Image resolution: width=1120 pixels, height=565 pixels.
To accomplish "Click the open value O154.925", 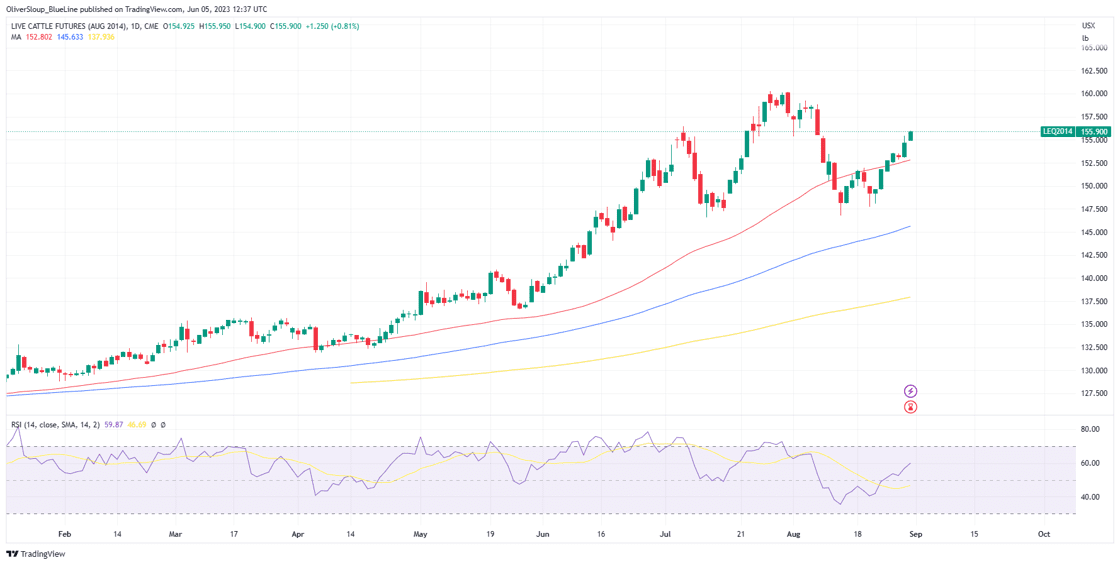I will coord(179,26).
